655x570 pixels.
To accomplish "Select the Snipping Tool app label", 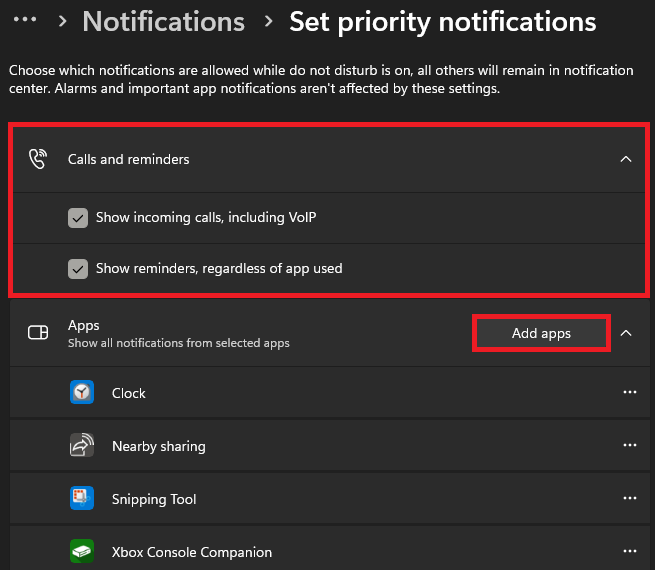I will coord(154,499).
